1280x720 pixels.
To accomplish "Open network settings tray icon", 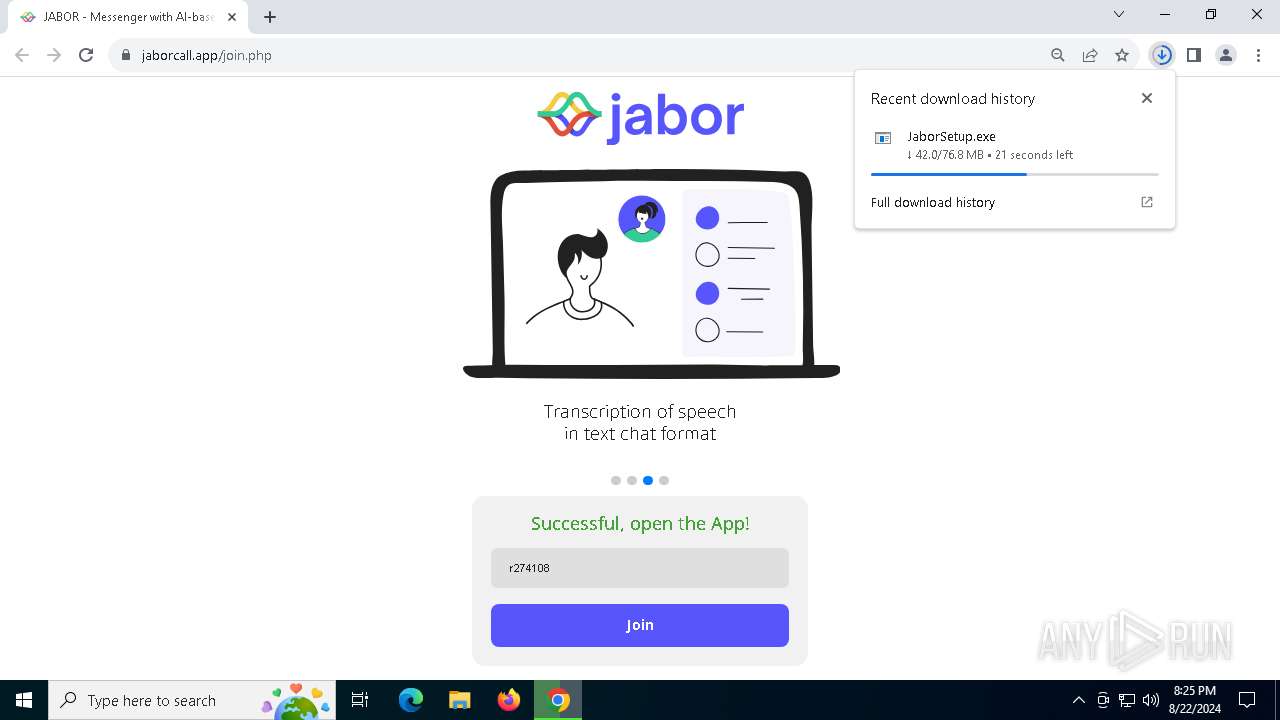I will tap(1127, 700).
